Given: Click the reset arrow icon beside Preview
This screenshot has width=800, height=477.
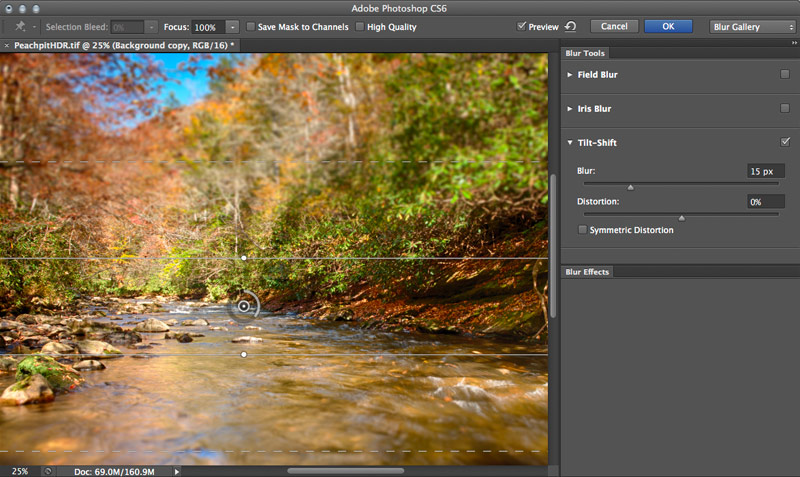Looking at the screenshot, I should [570, 26].
